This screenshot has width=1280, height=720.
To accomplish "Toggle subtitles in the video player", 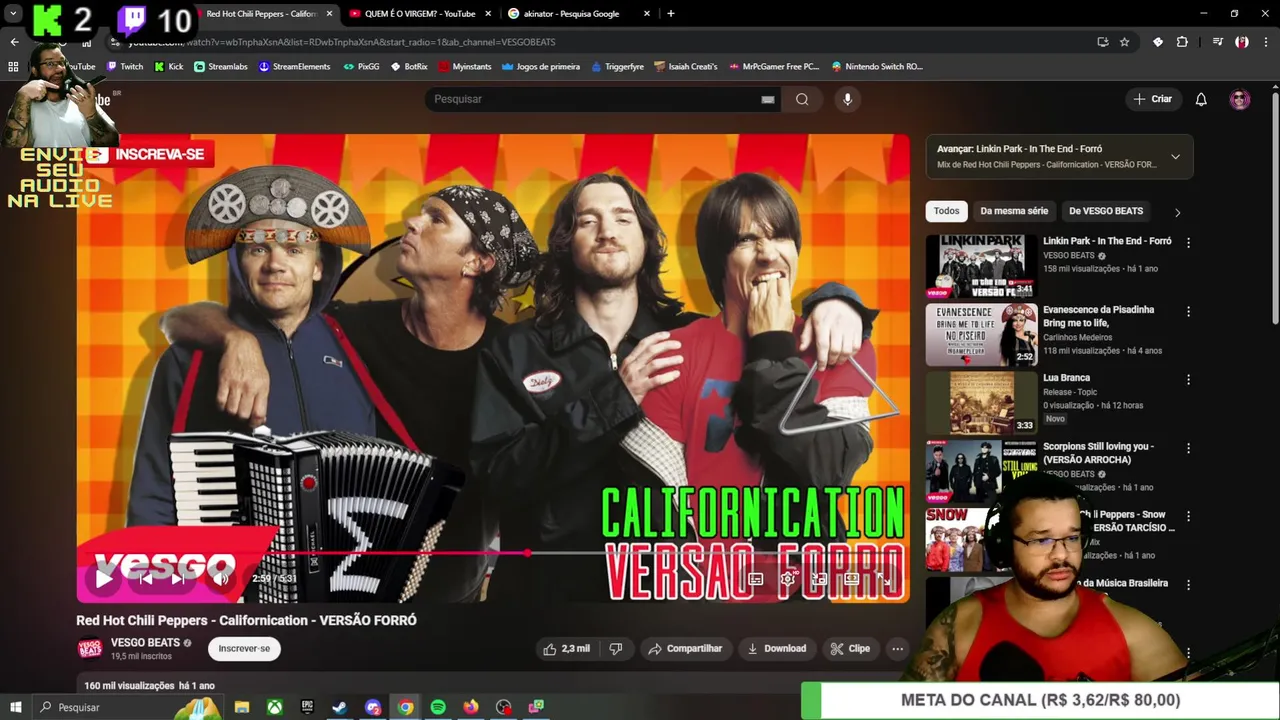I will coord(756,578).
